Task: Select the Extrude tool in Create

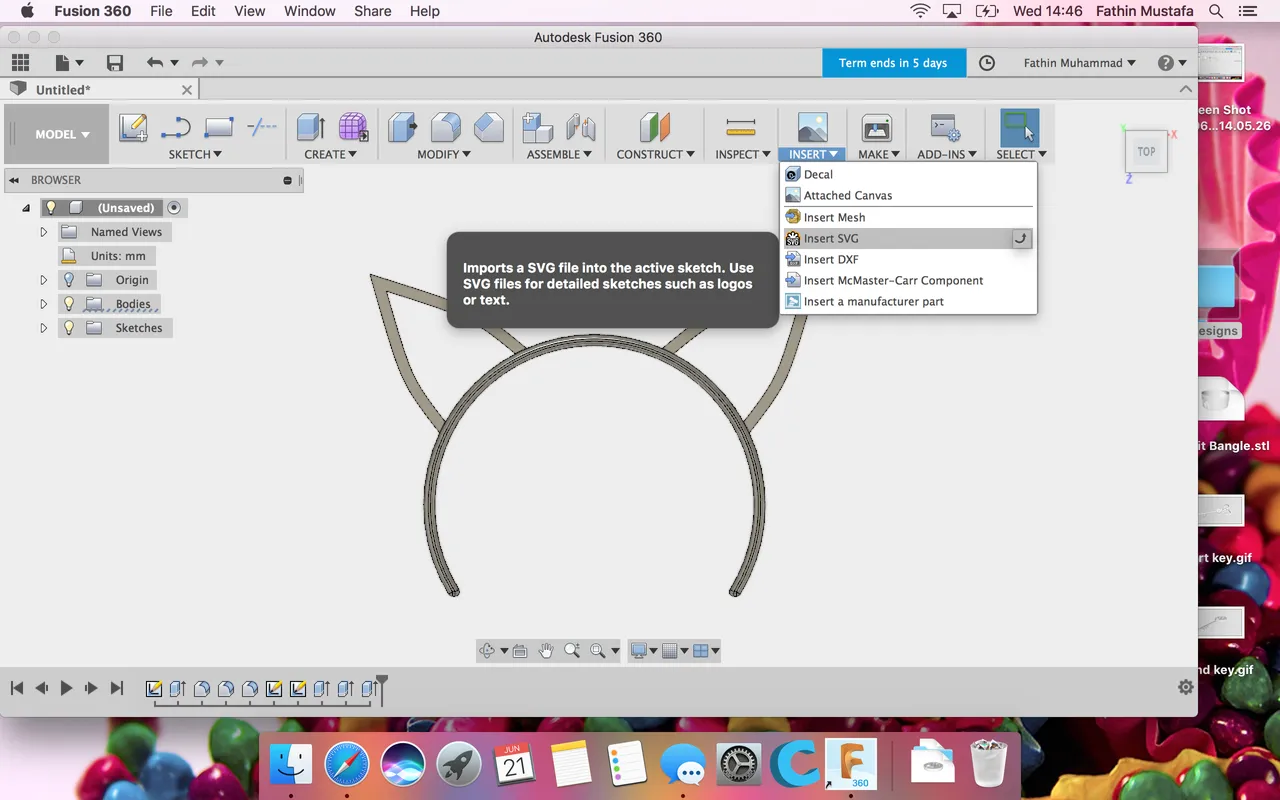Action: 311,128
